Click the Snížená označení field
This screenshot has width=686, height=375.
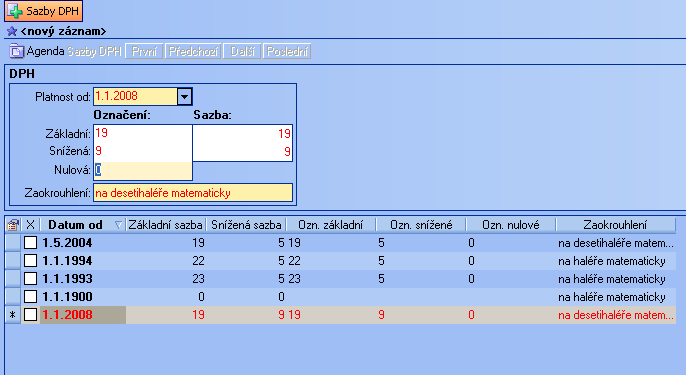pyautogui.click(x=143, y=151)
